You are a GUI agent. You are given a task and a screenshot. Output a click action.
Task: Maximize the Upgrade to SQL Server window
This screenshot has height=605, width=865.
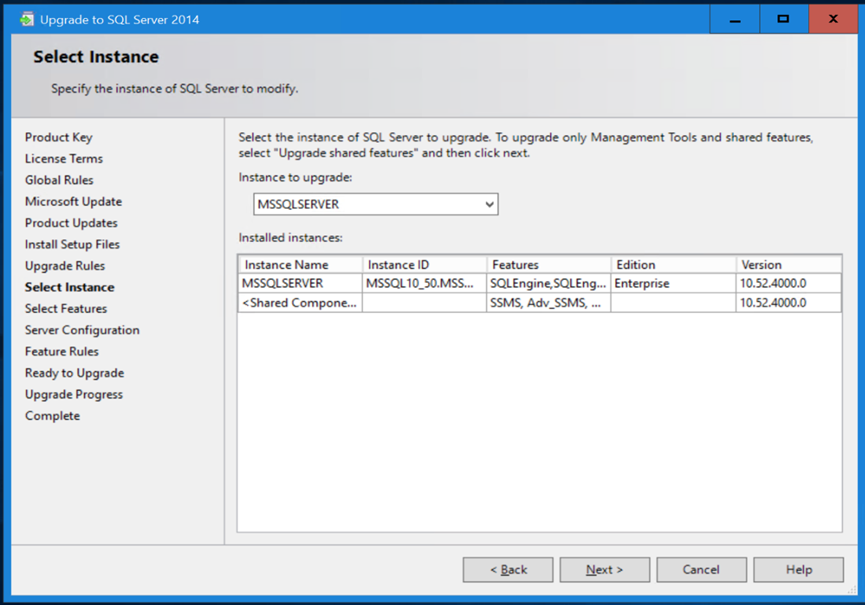(x=783, y=19)
